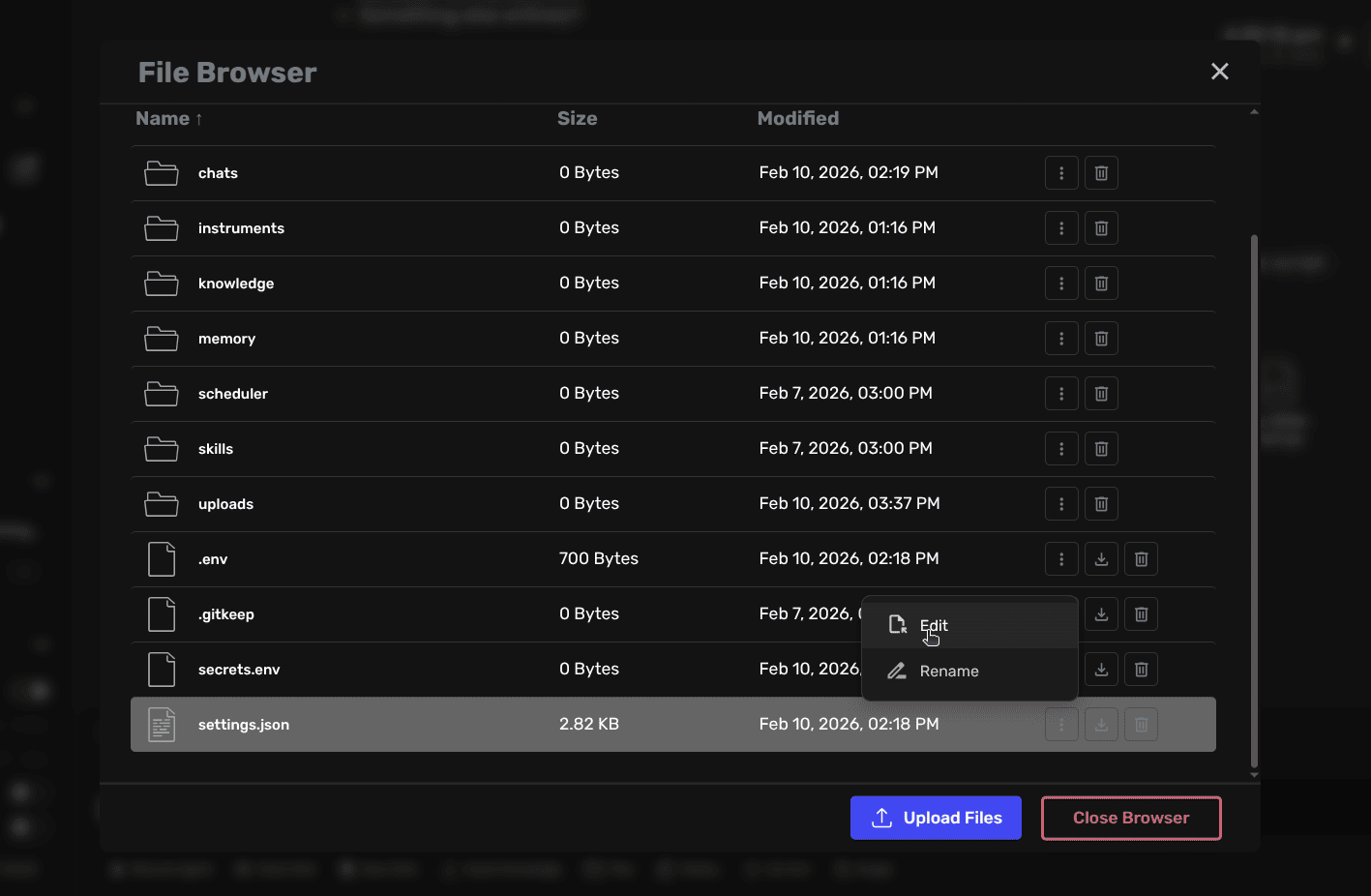Open the more options menu for chats
1371x896 pixels.
click(x=1061, y=173)
